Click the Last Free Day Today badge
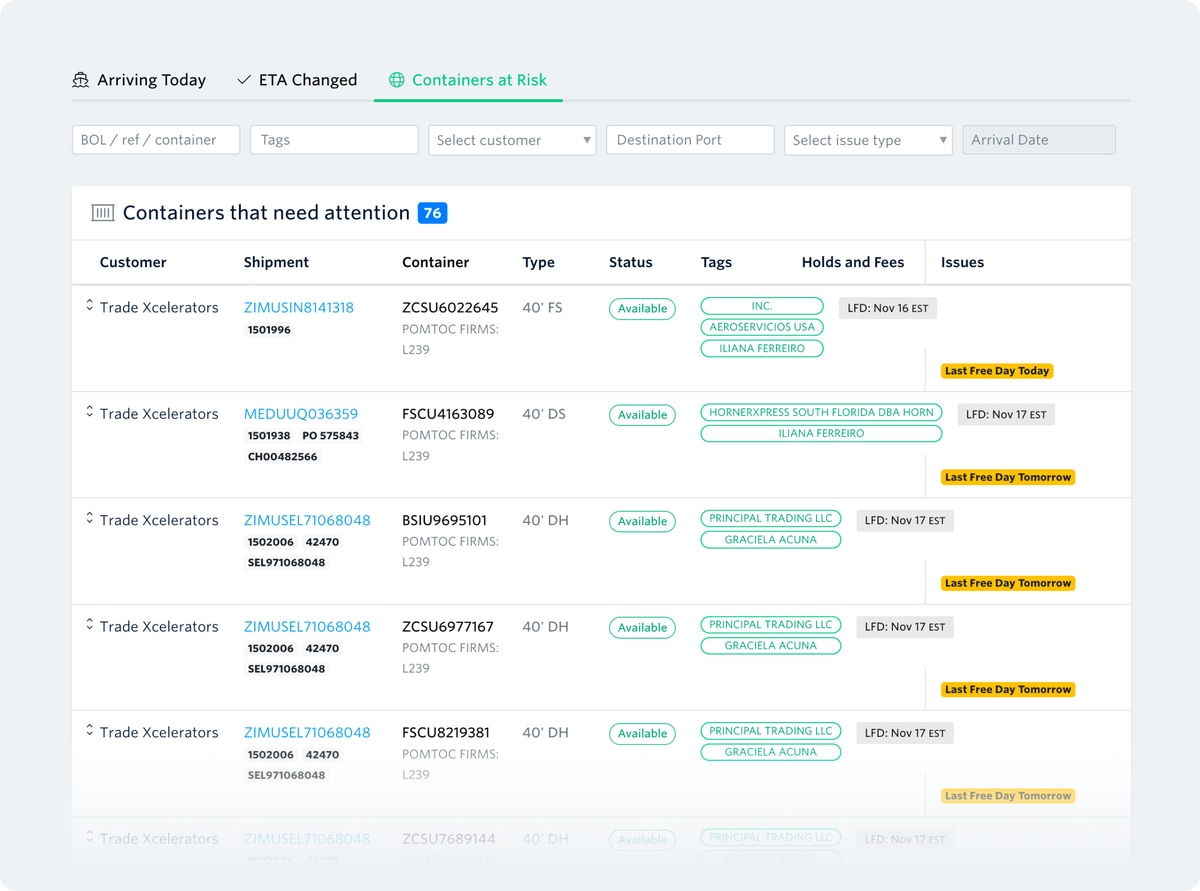Viewport: 1200px width, 891px height. point(996,370)
